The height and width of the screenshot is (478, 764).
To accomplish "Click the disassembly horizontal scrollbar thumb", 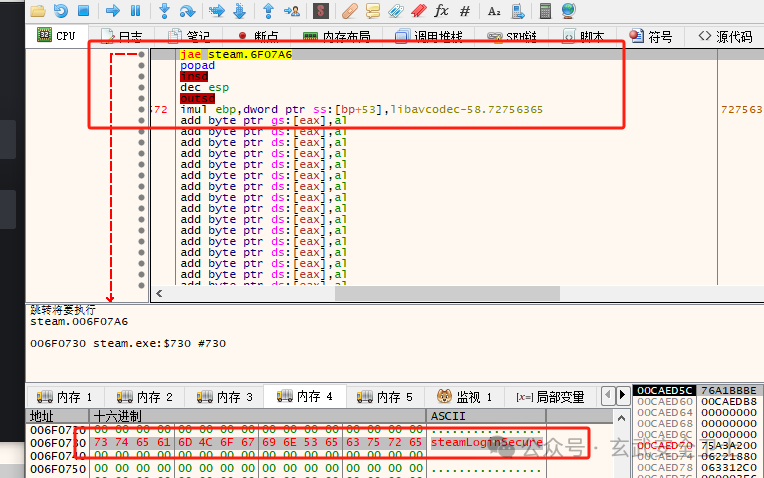I will pyautogui.click(x=447, y=293).
